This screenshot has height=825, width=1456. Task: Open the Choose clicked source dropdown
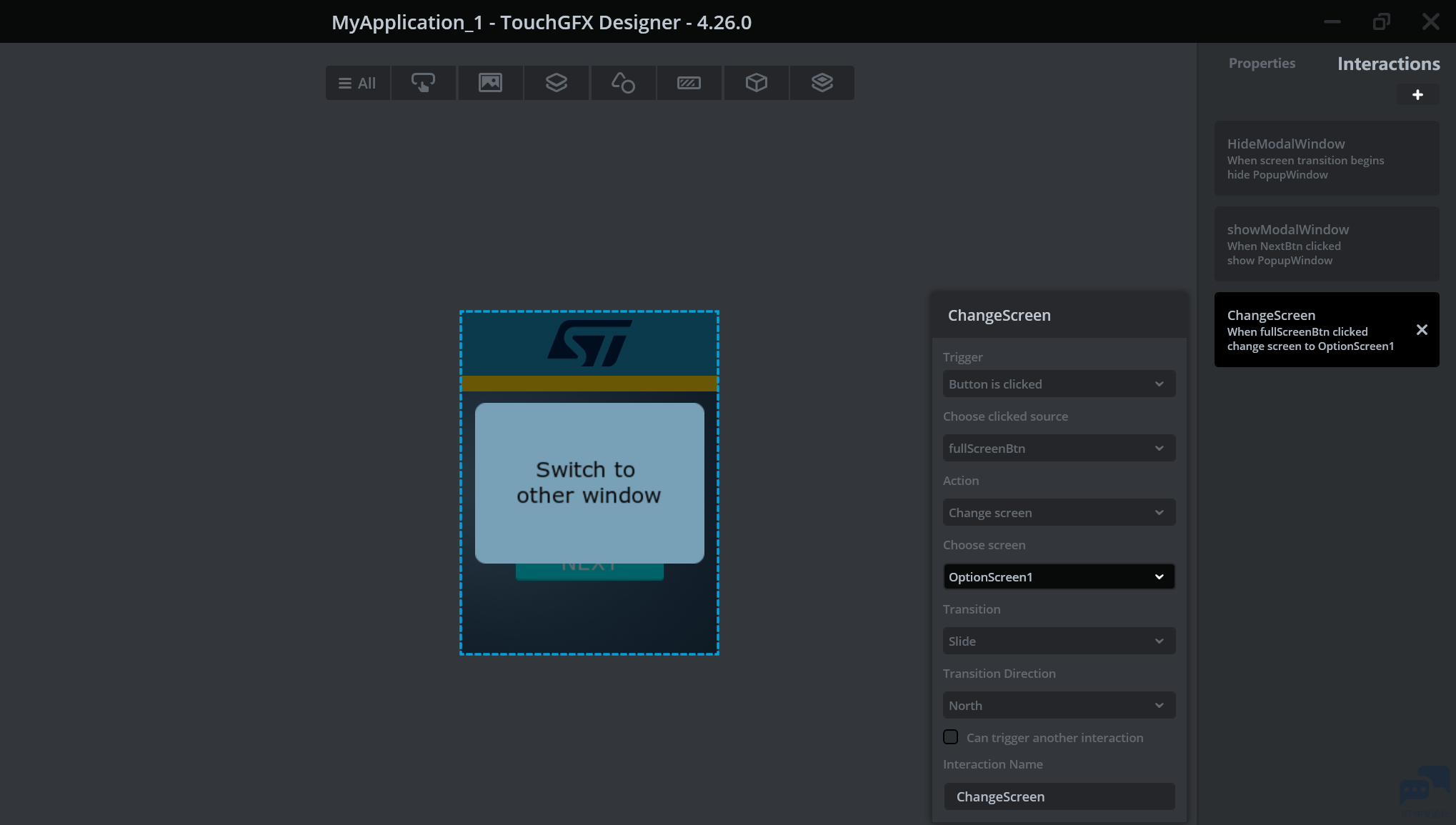coord(1059,448)
